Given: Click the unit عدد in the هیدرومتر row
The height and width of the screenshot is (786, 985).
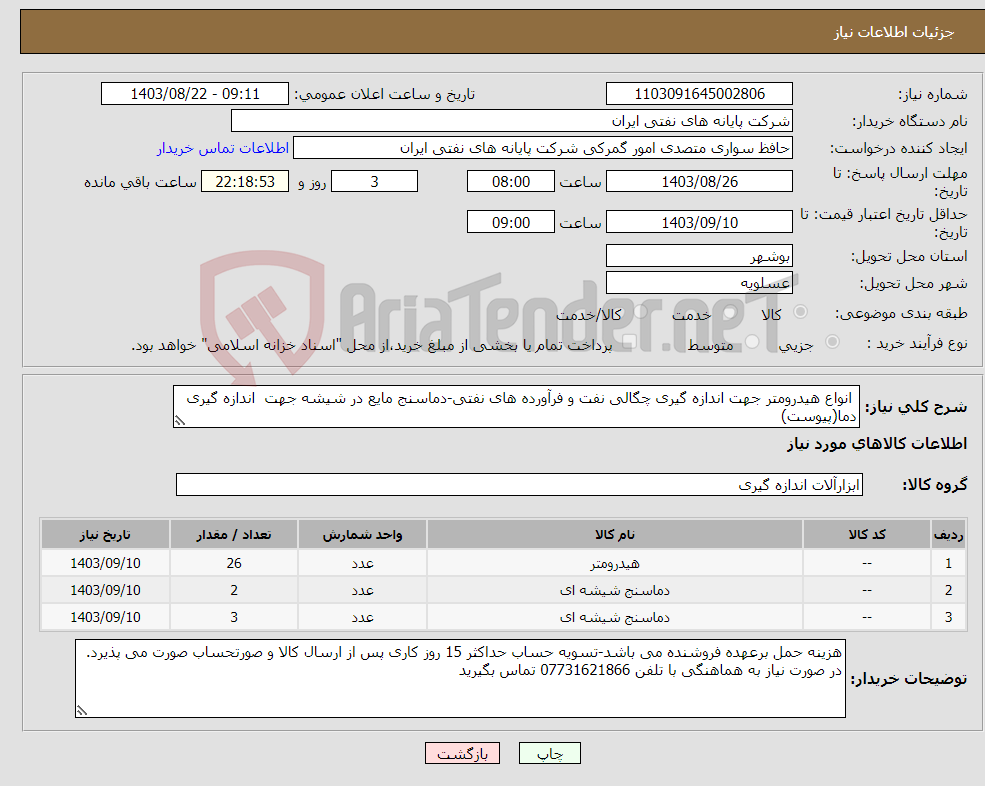Looking at the screenshot, I should pos(362,563).
